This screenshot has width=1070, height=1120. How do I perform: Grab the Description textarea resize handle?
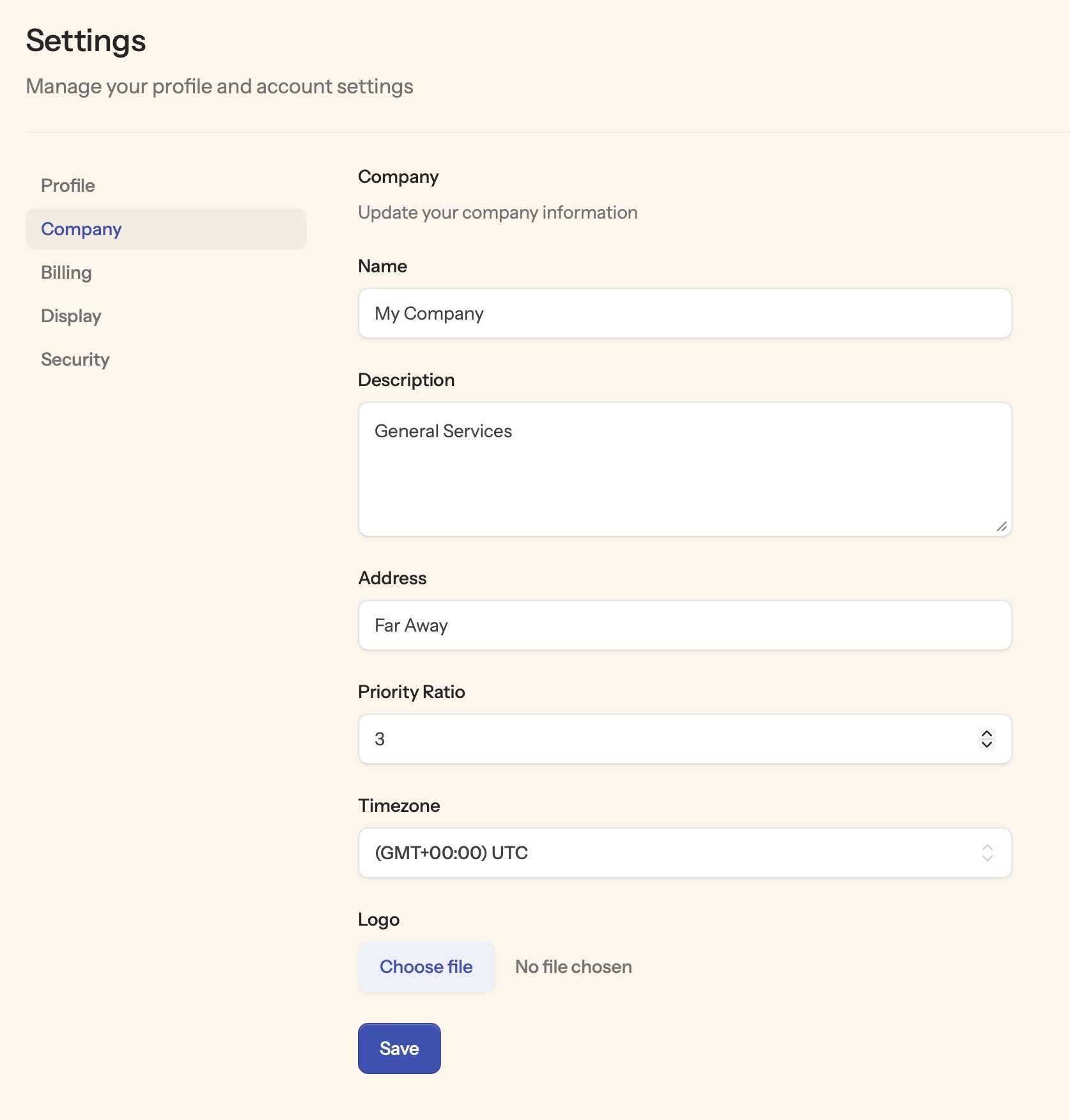click(1002, 526)
